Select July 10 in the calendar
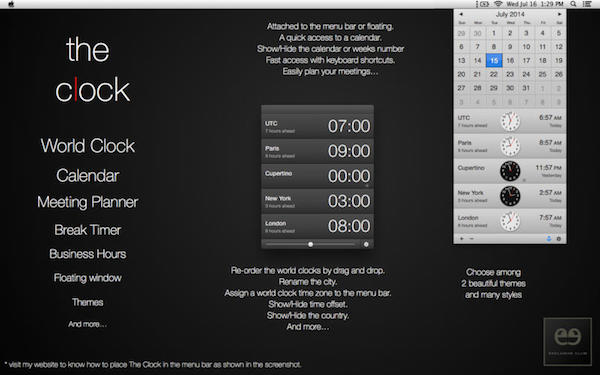600x375 pixels. (x=526, y=47)
